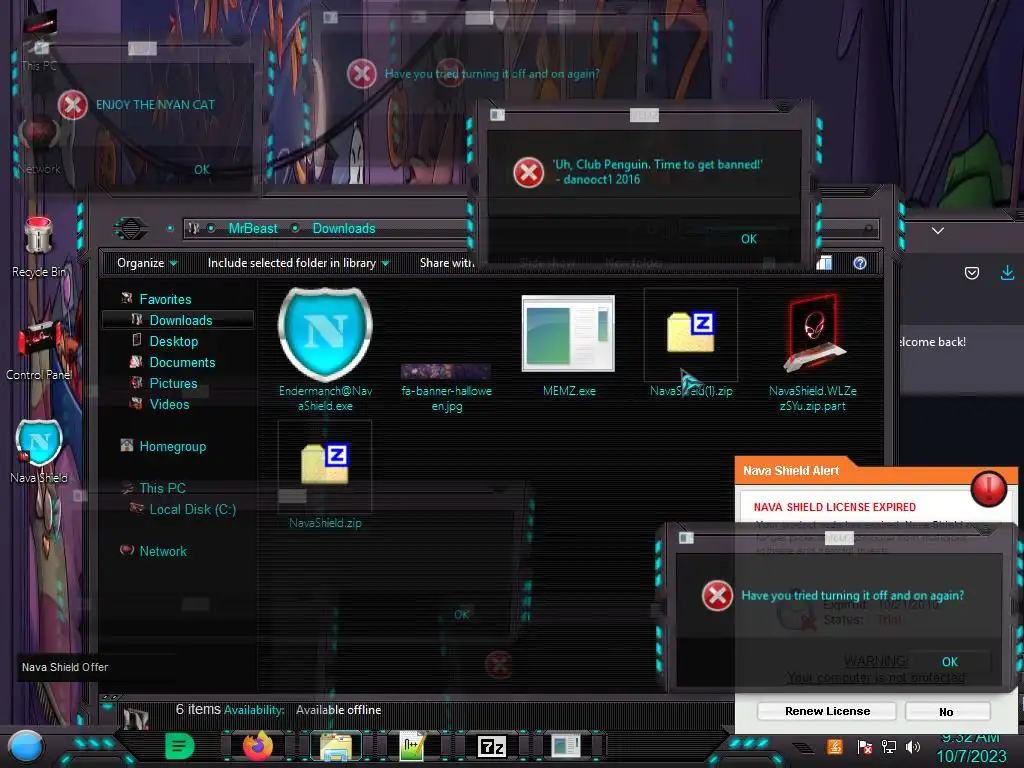Select NavaShield(1).zip file
Screen dimensions: 1024x768
tap(691, 344)
